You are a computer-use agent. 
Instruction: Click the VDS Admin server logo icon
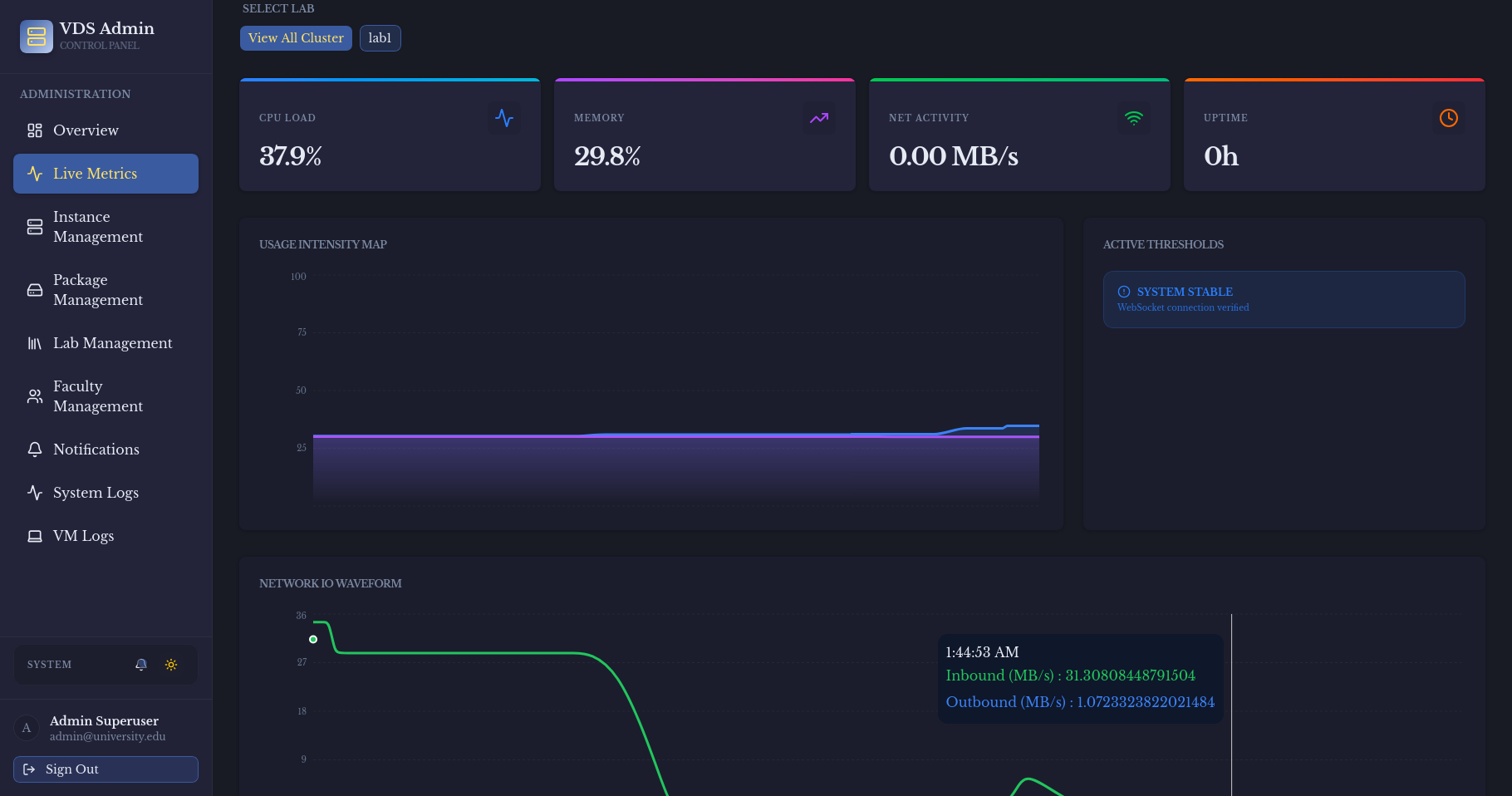37,37
